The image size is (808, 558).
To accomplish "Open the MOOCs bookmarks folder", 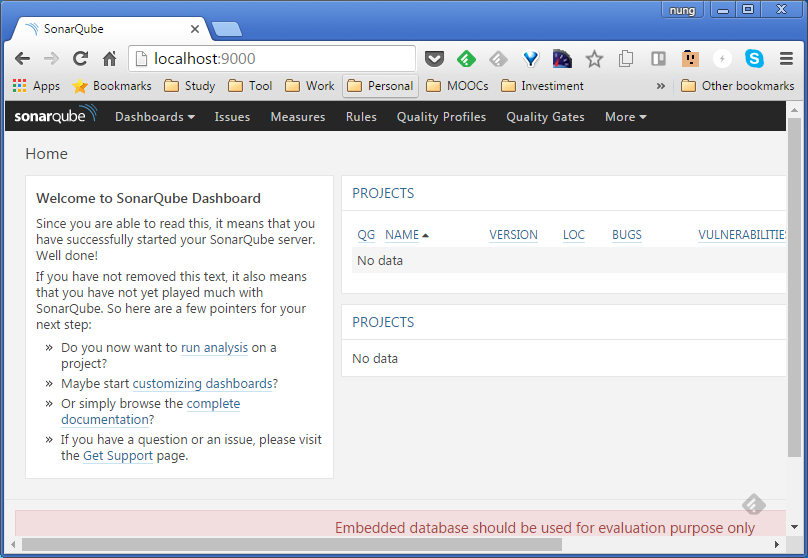I will 458,86.
